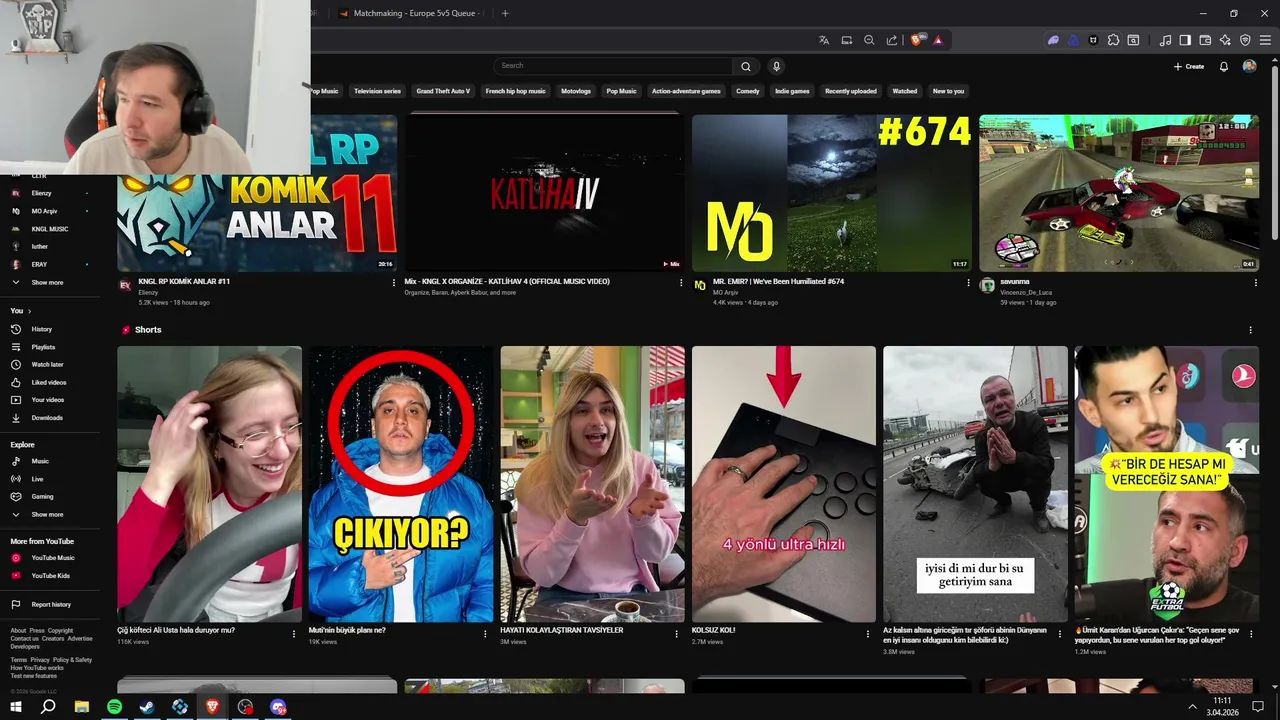Viewport: 1280px width, 720px height.
Task: Select the French hip hop music chip
Action: [x=515, y=91]
